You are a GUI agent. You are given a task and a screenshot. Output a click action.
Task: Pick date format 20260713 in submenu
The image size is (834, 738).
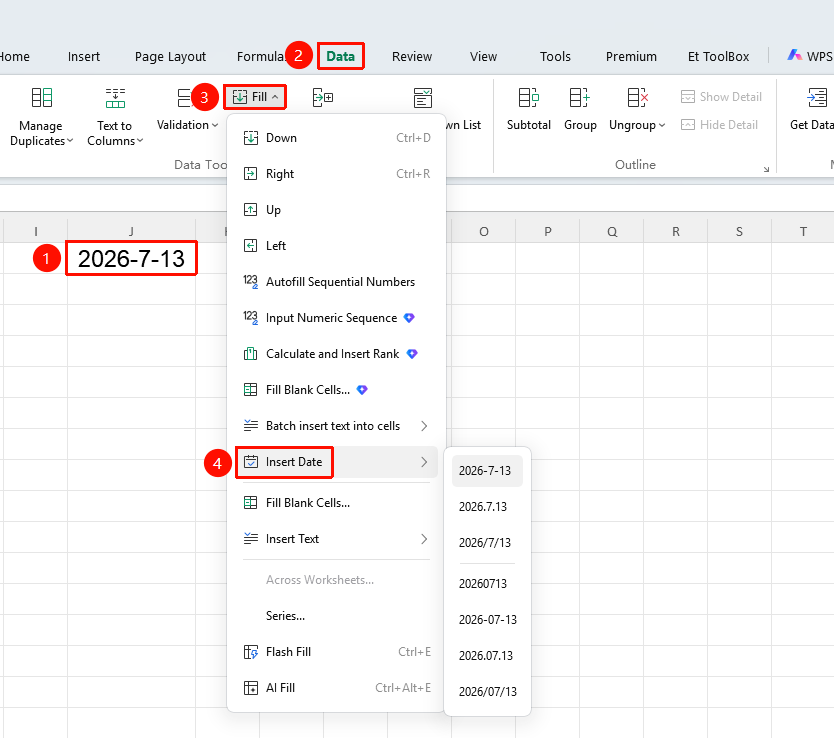pos(487,584)
